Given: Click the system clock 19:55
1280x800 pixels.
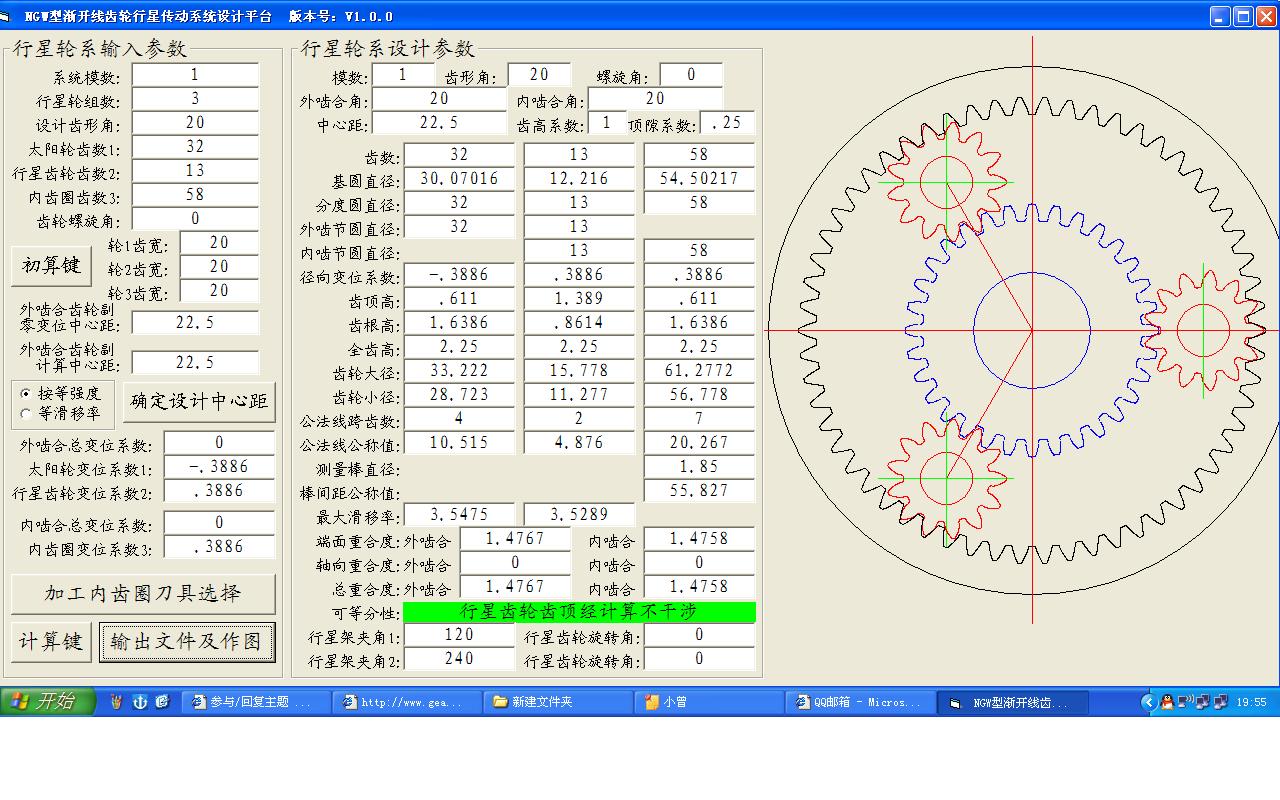Looking at the screenshot, I should (1251, 702).
